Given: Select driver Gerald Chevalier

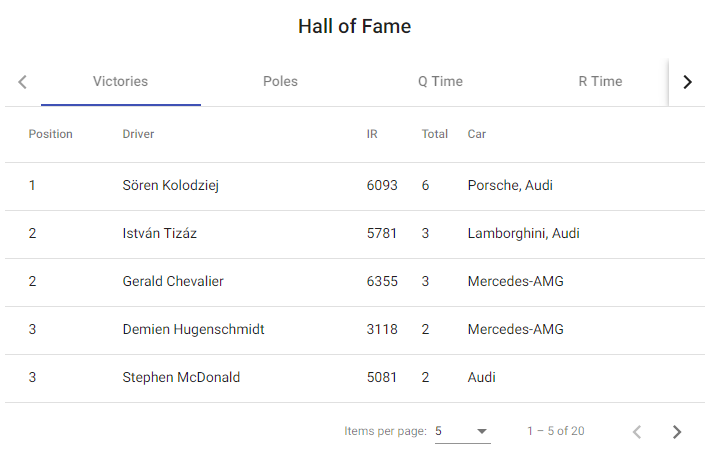Looking at the screenshot, I should 173,281.
